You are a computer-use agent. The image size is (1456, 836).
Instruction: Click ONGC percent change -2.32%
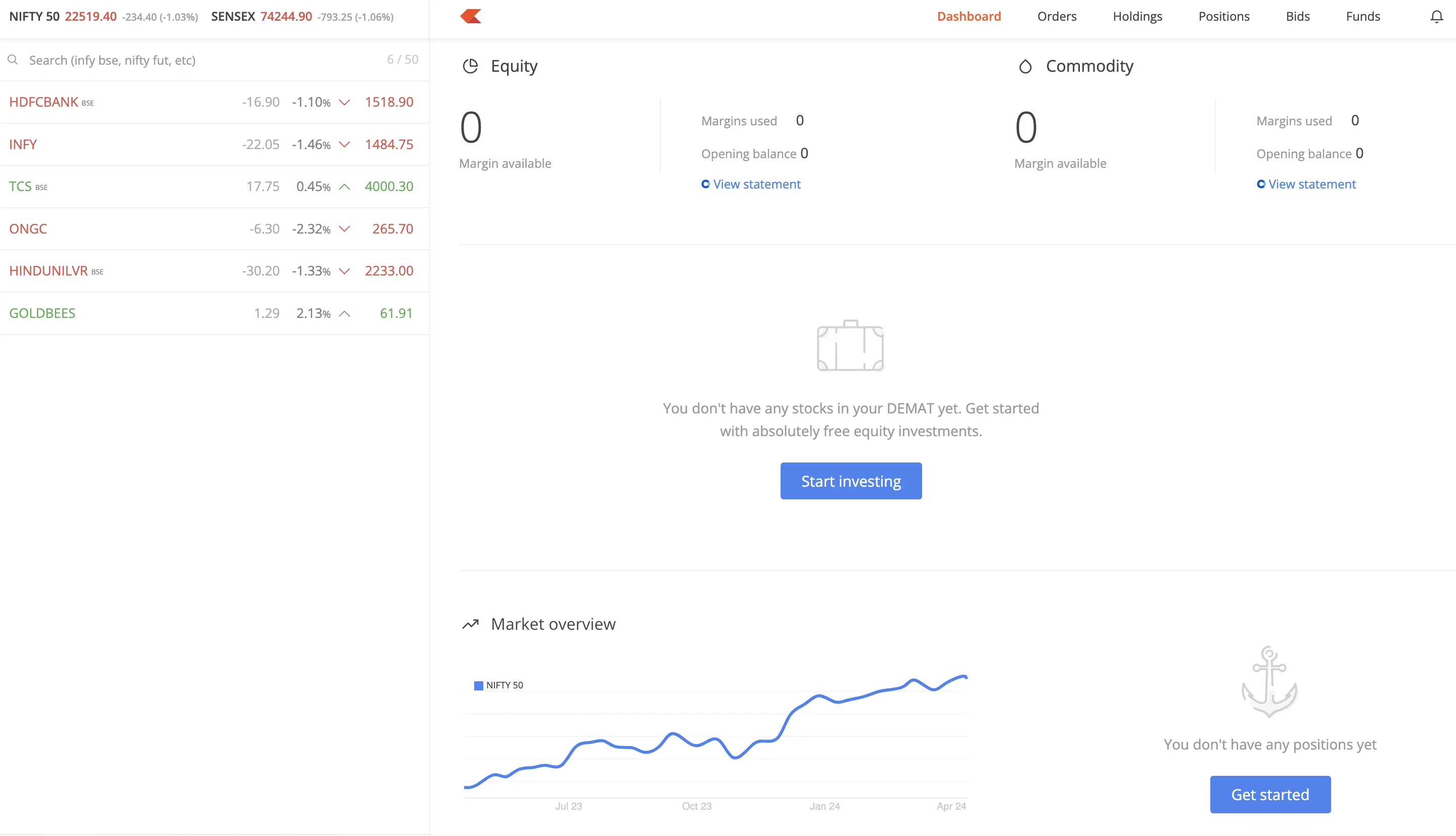[x=311, y=229]
